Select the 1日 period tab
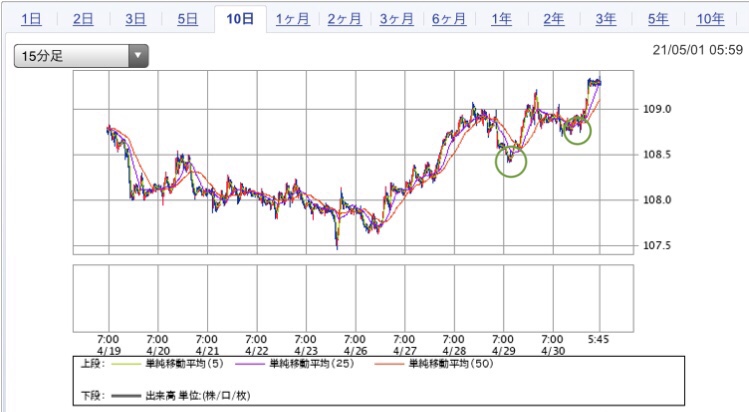This screenshot has height=412, width=749. (32, 19)
